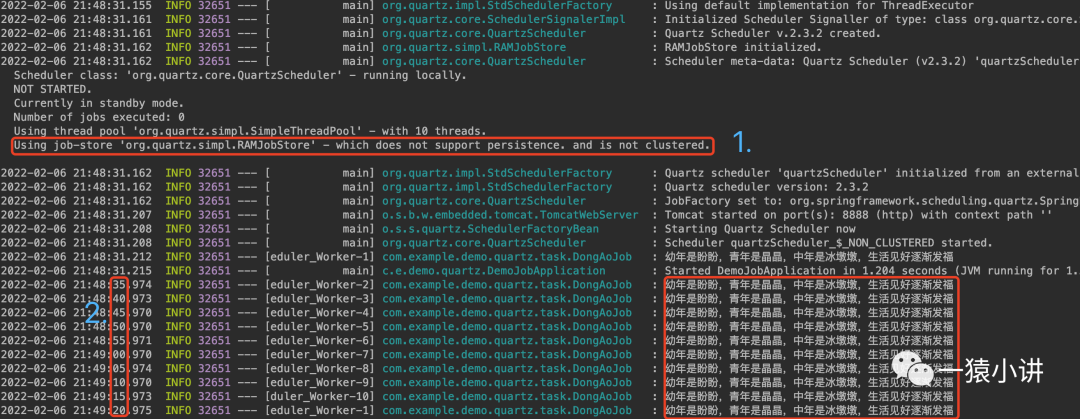Click thread name [eduler_Worker-9]
Image resolution: width=1080 pixels, height=419 pixels.
(x=320, y=382)
